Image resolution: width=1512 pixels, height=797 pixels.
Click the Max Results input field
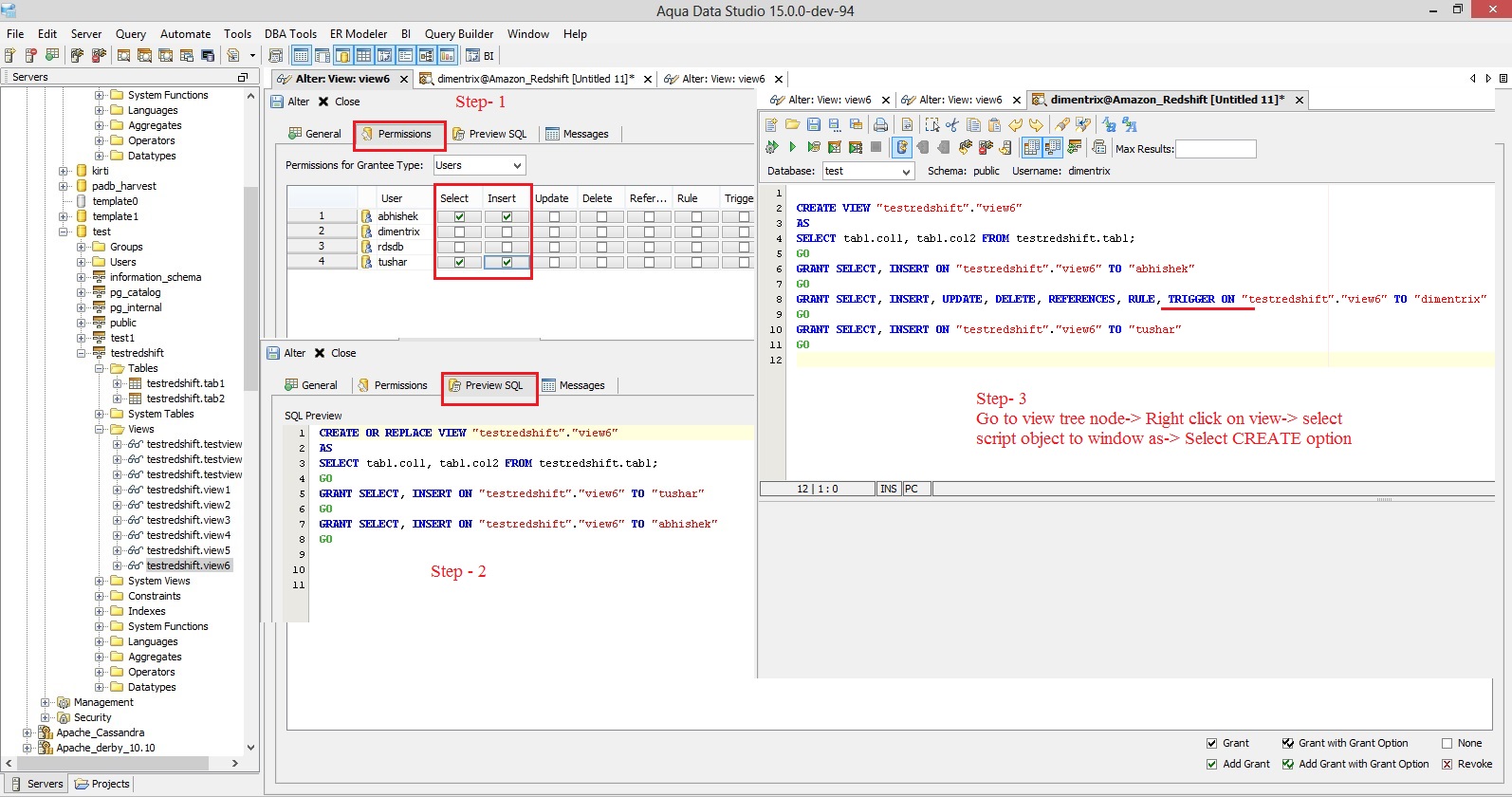[1216, 148]
